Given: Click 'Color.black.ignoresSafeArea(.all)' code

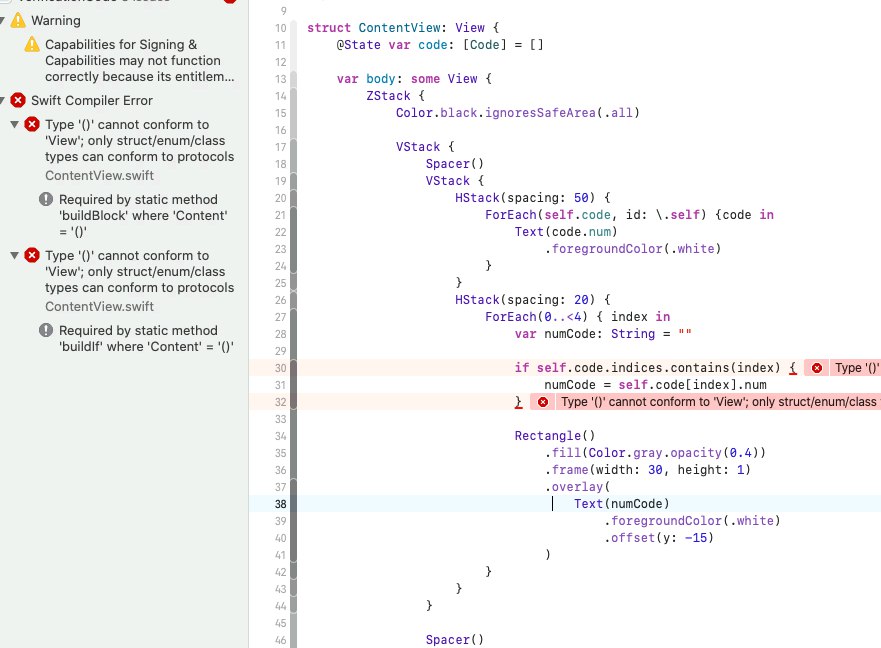Looking at the screenshot, I should [x=517, y=112].
